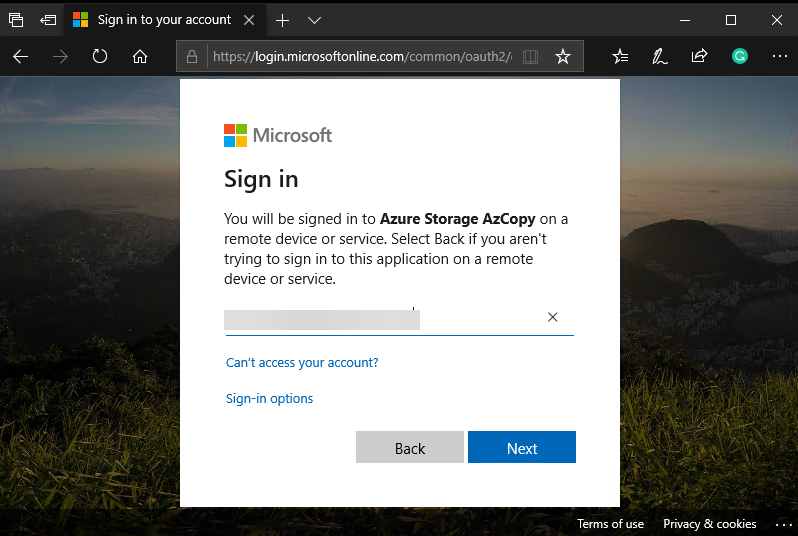This screenshot has width=798, height=536.
Task: Open the browser home page
Action: [x=140, y=57]
